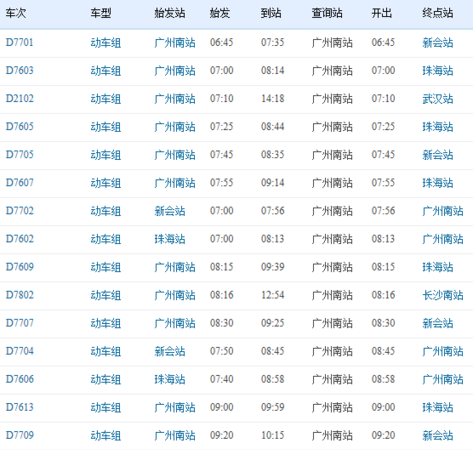The height and width of the screenshot is (450, 473).
Task: Open train D7602 link
Action: (20, 239)
